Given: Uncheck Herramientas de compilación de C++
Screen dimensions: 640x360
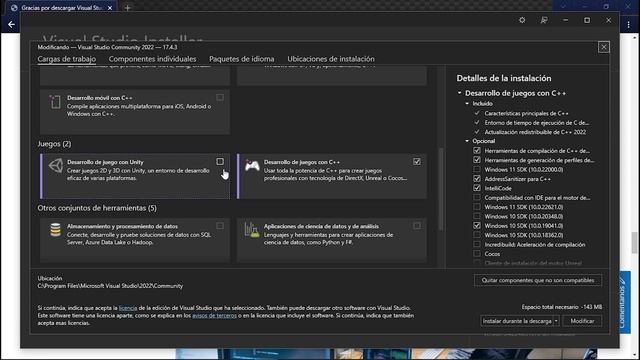Looking at the screenshot, I should click(x=477, y=151).
